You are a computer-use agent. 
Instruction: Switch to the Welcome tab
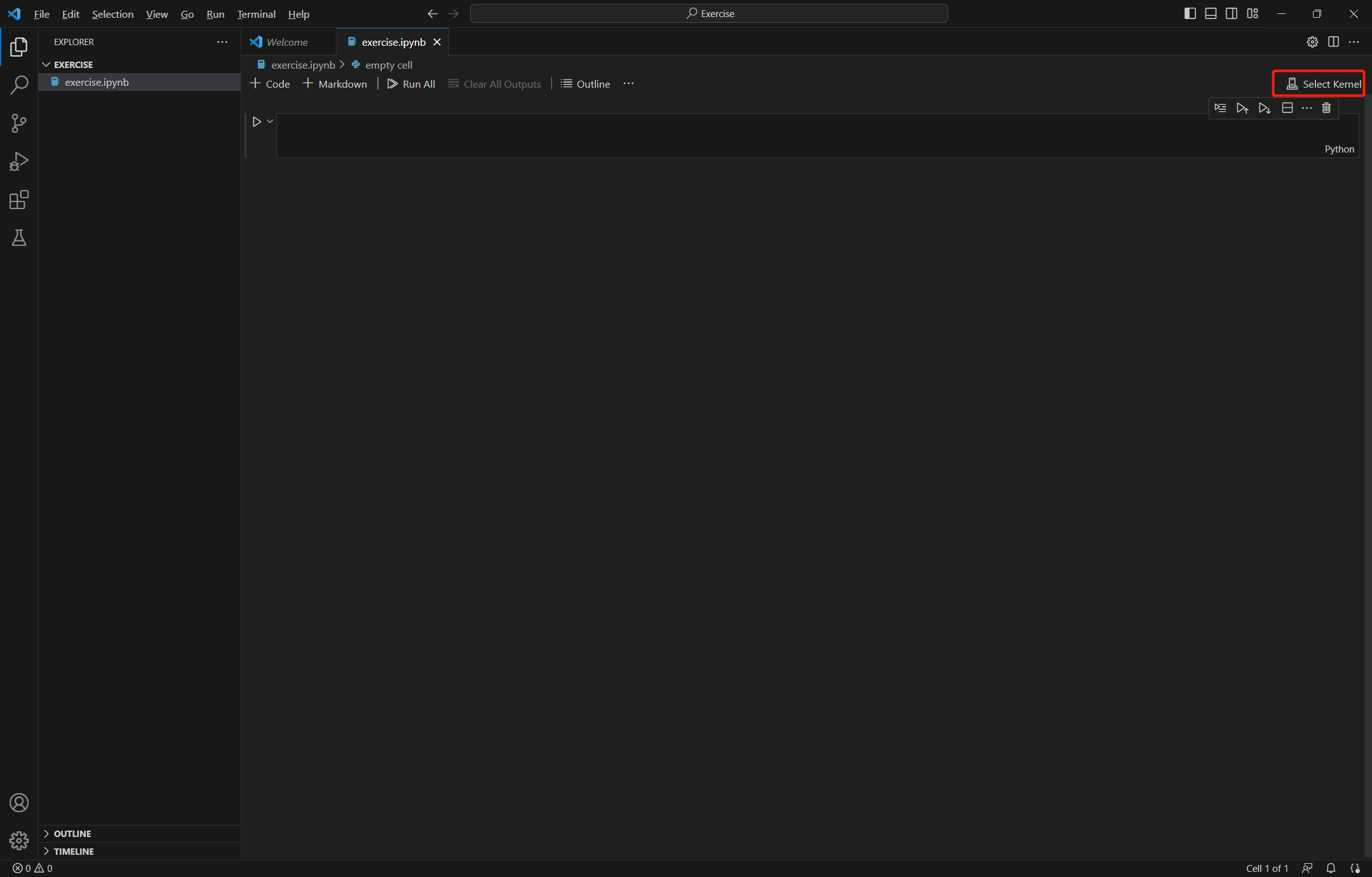(286, 42)
